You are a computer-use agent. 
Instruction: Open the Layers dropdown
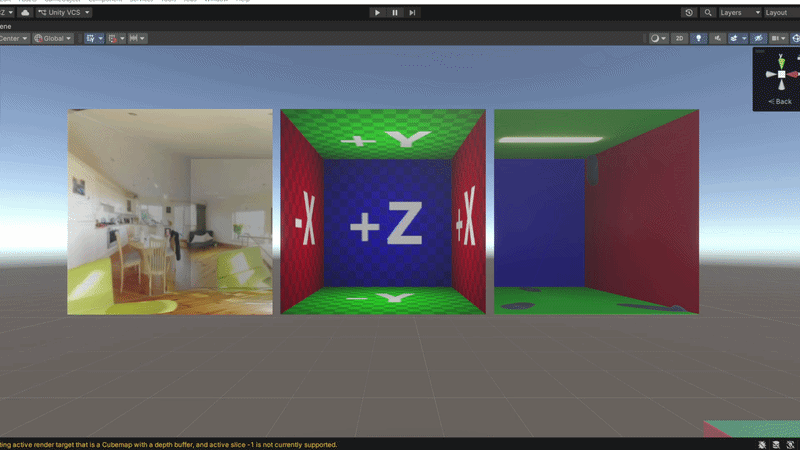[x=739, y=12]
